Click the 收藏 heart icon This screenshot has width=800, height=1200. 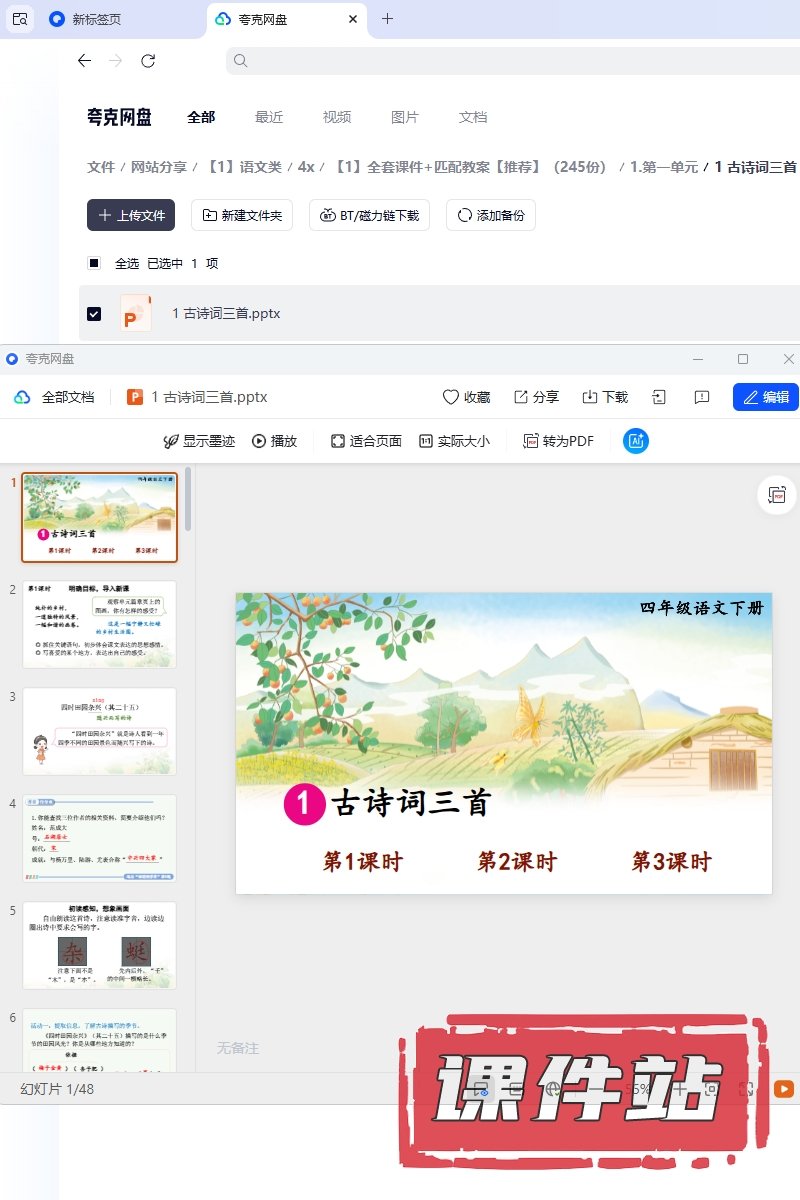[x=451, y=397]
